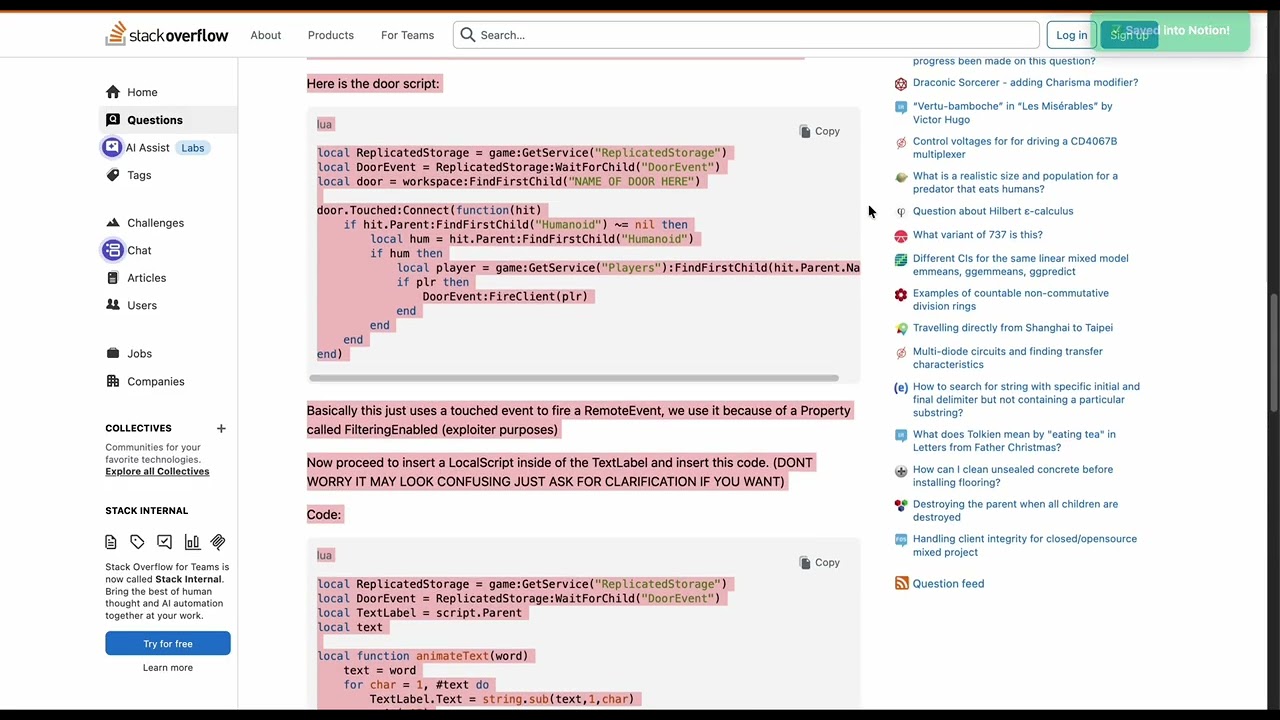This screenshot has width=1280, height=720.
Task: Click the door script horizontal scrollbar
Action: (x=574, y=378)
